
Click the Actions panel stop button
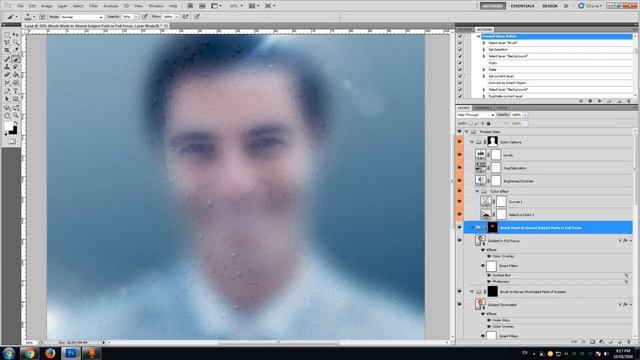point(581,101)
